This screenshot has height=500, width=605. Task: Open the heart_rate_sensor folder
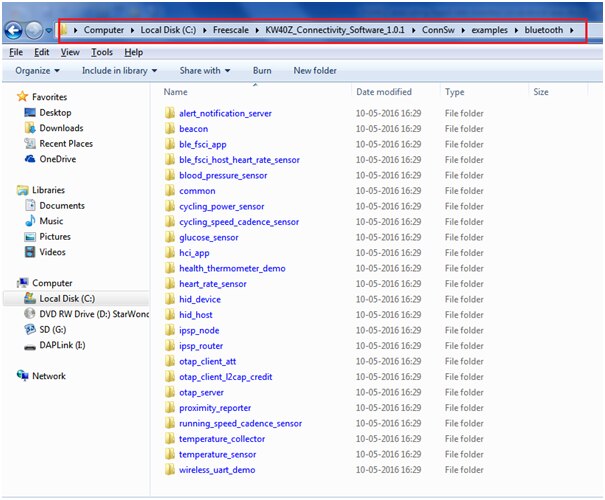click(x=212, y=284)
